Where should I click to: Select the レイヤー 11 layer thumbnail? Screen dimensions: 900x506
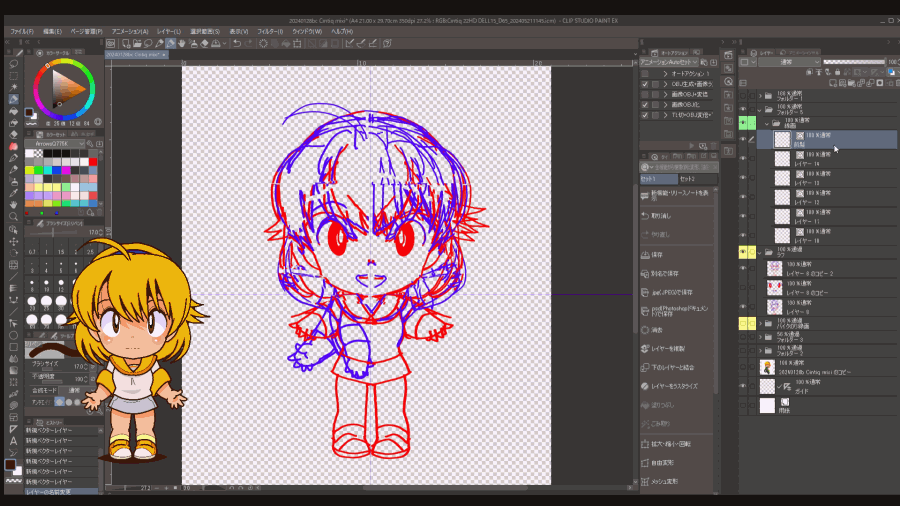pyautogui.click(x=782, y=216)
